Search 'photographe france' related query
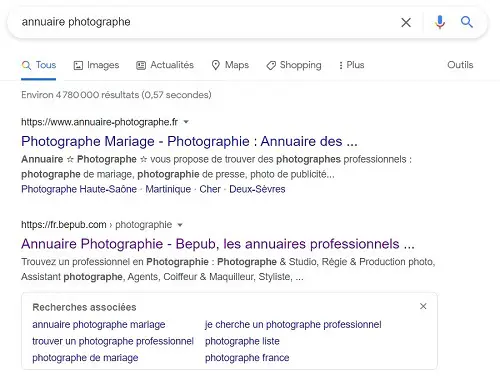Viewport: 500px width, 380px height. 247,358
